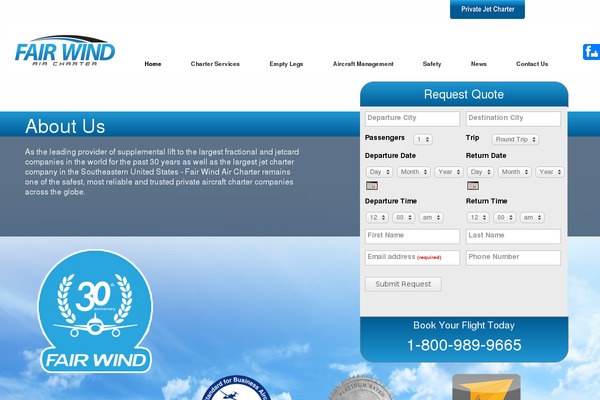The image size is (600, 400).
Task: Open the Return Date calendar picker icon
Action: point(473,186)
